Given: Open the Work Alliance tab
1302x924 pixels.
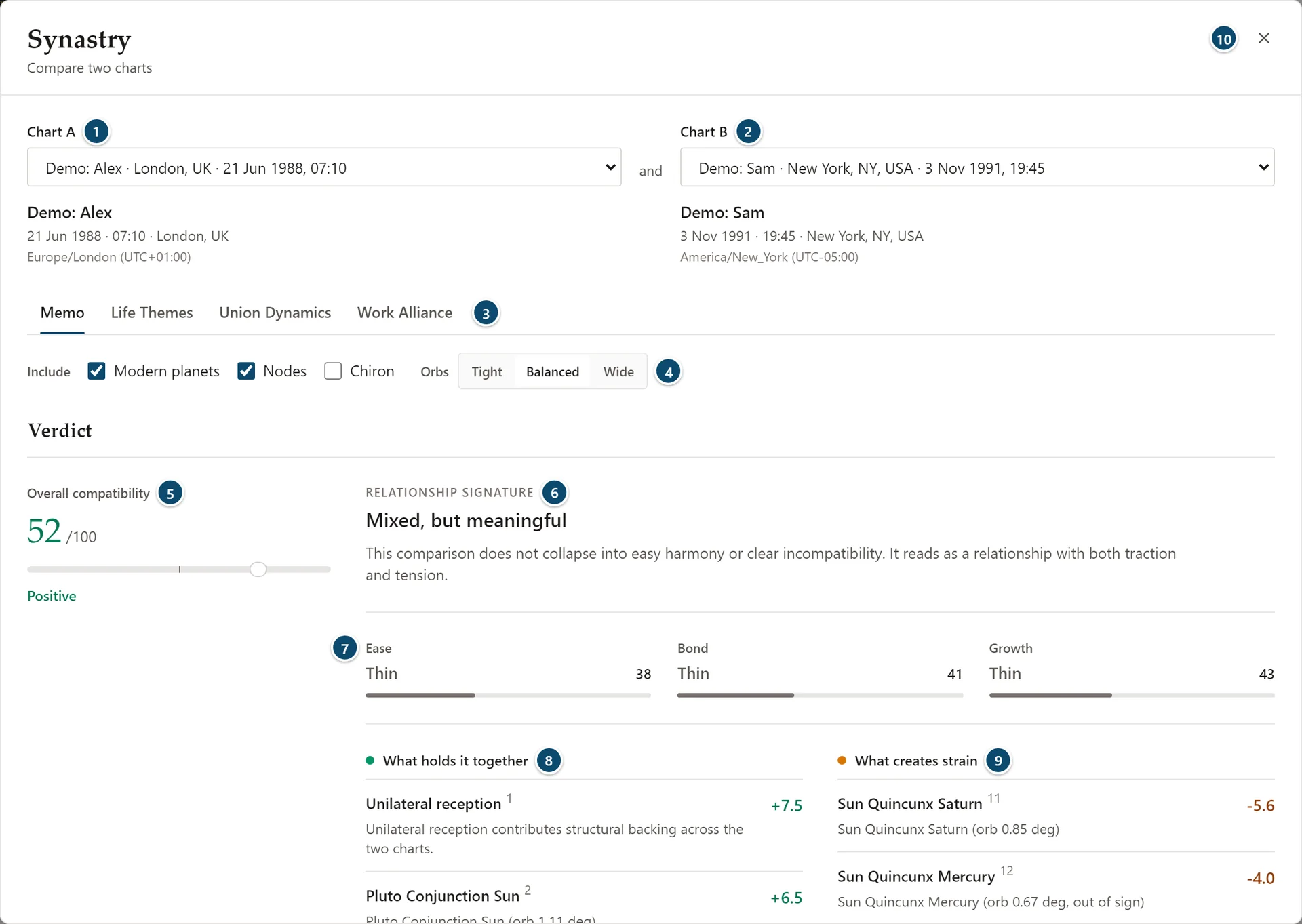Looking at the screenshot, I should click(405, 313).
